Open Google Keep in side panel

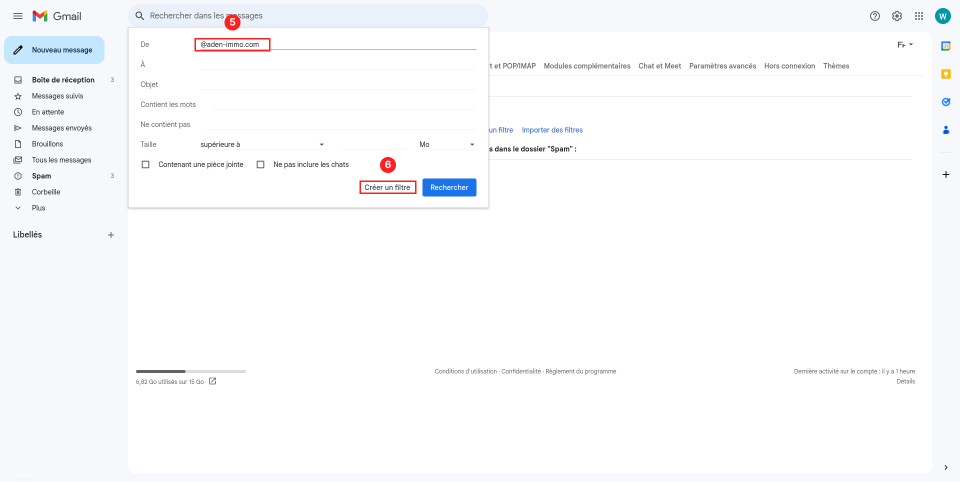945,74
